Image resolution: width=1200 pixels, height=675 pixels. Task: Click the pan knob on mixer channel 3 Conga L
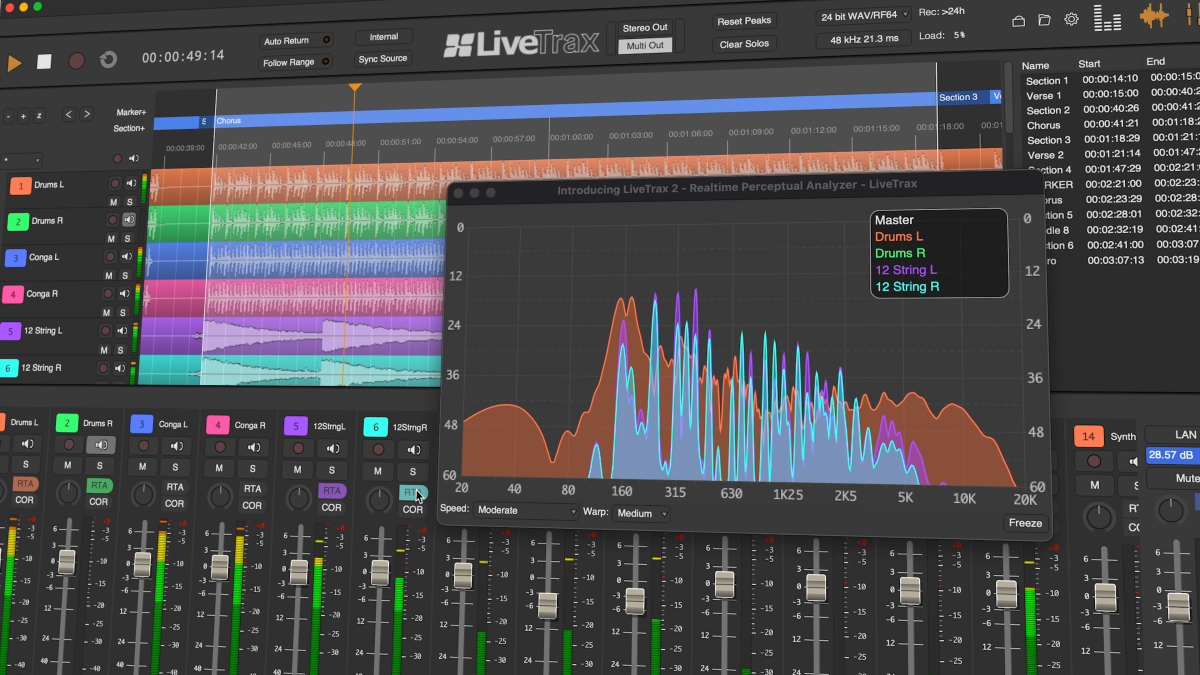146,494
